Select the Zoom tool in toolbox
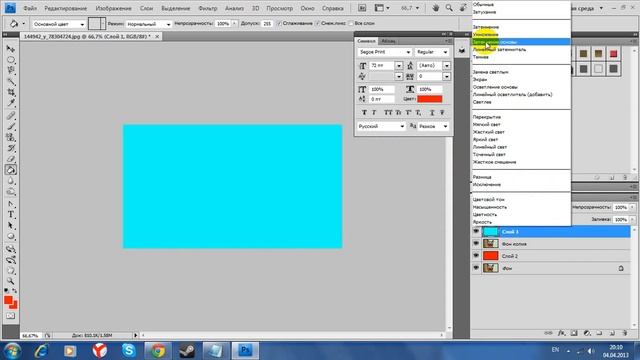Screen dimensions: 640x360 [11, 281]
